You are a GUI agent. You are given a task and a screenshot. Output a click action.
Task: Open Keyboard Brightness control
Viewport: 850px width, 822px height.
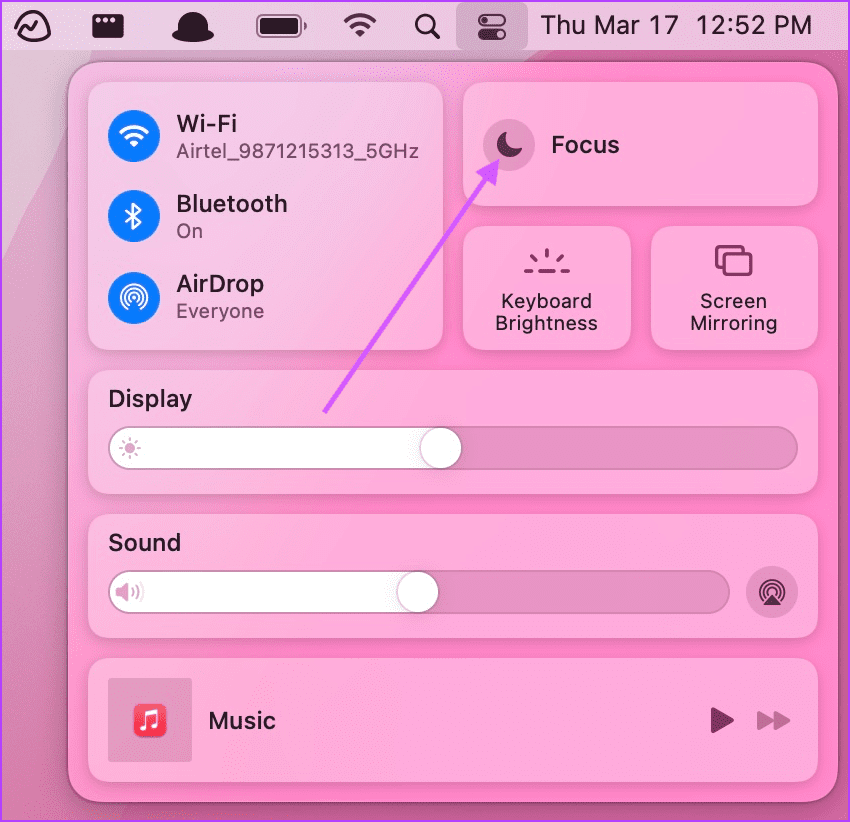546,288
